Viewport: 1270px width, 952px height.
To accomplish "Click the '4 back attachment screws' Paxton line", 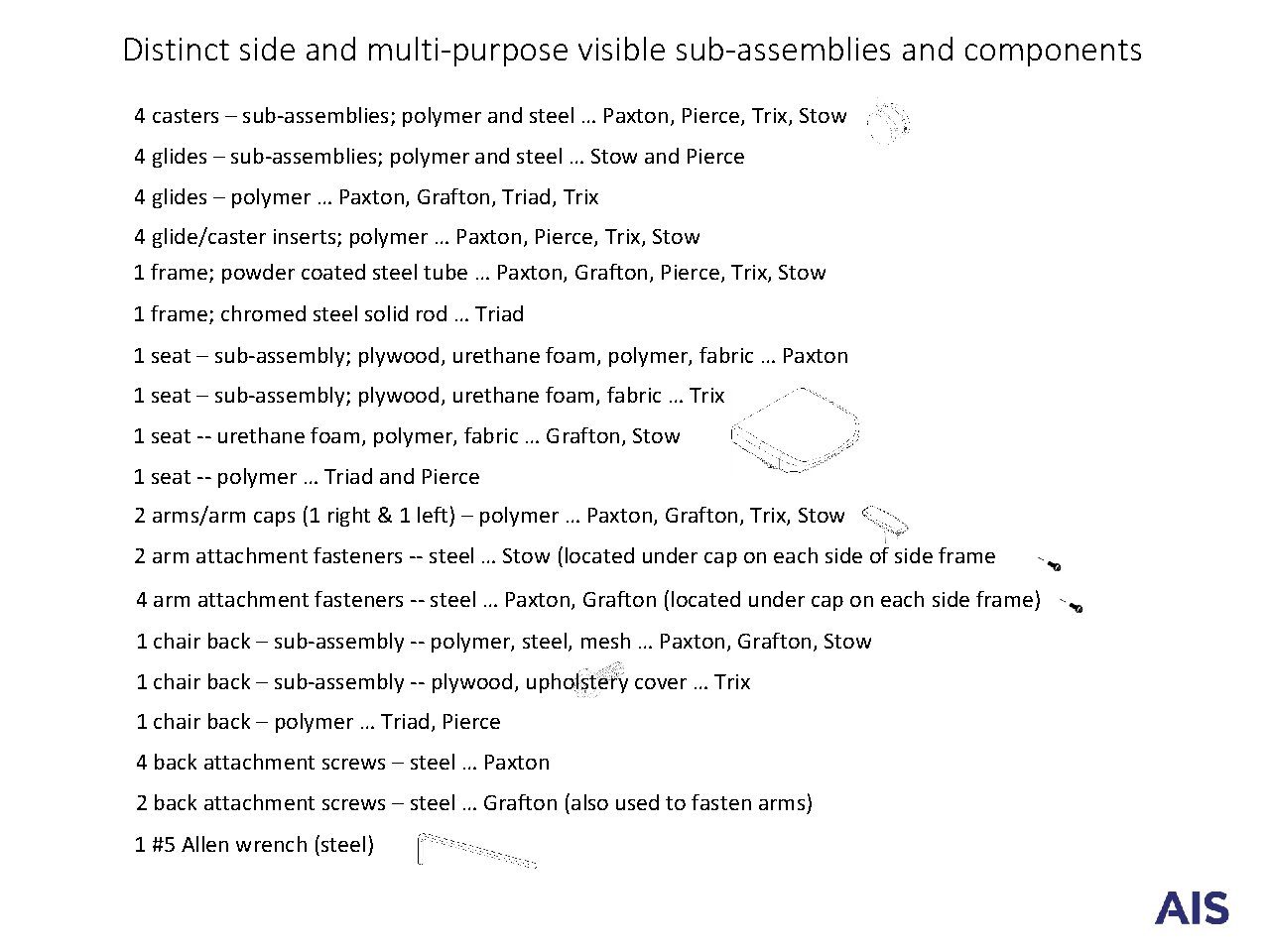I will click(x=342, y=763).
